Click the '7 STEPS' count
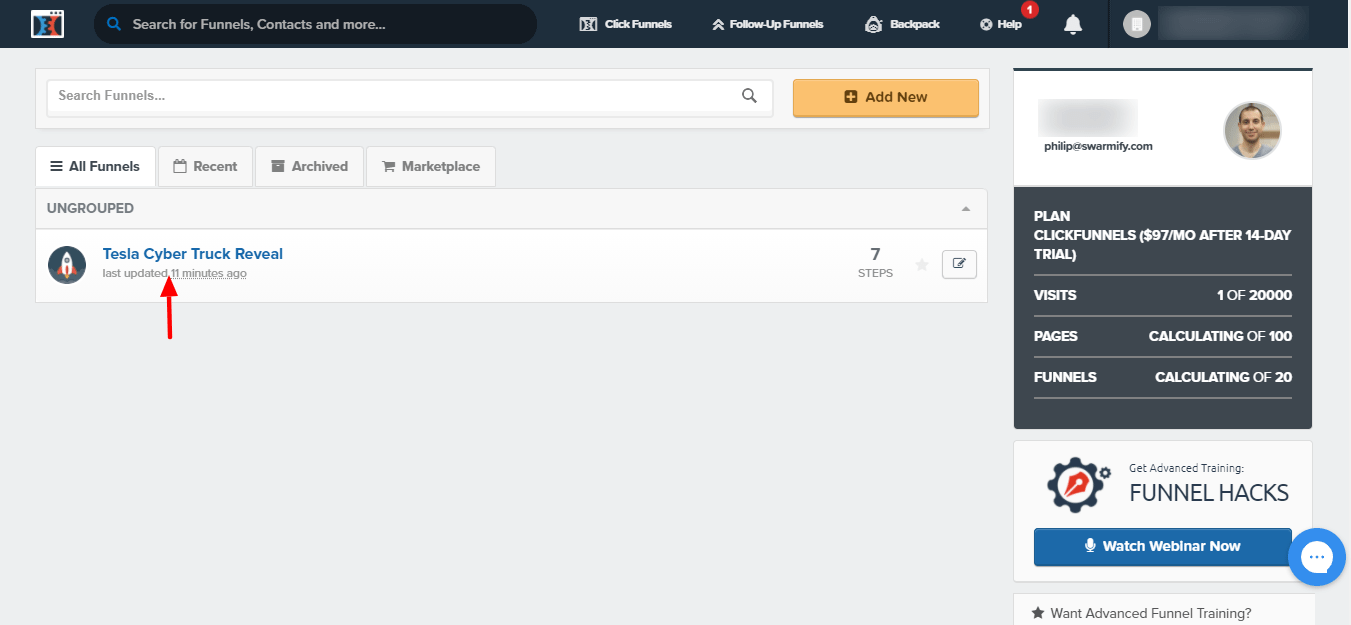The height and width of the screenshot is (625, 1351). (875, 262)
